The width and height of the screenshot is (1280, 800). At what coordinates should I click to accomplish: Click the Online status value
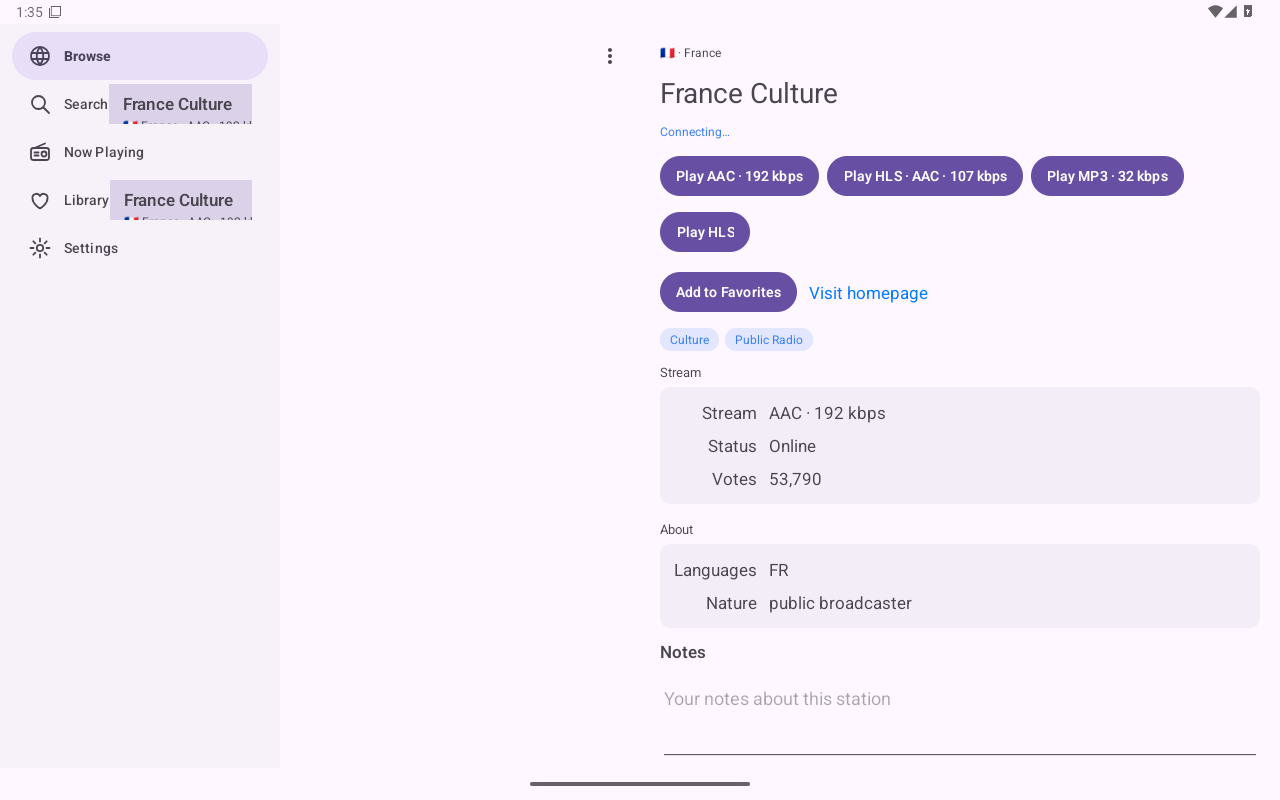pyautogui.click(x=792, y=446)
